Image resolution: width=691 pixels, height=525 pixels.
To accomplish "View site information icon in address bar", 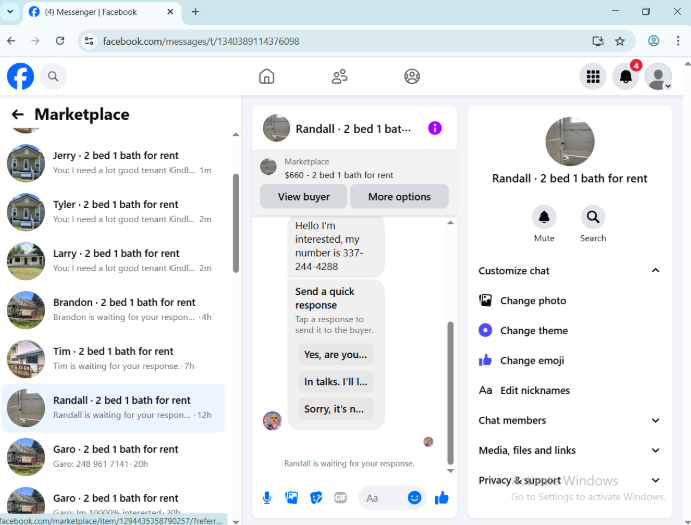I will click(x=89, y=41).
